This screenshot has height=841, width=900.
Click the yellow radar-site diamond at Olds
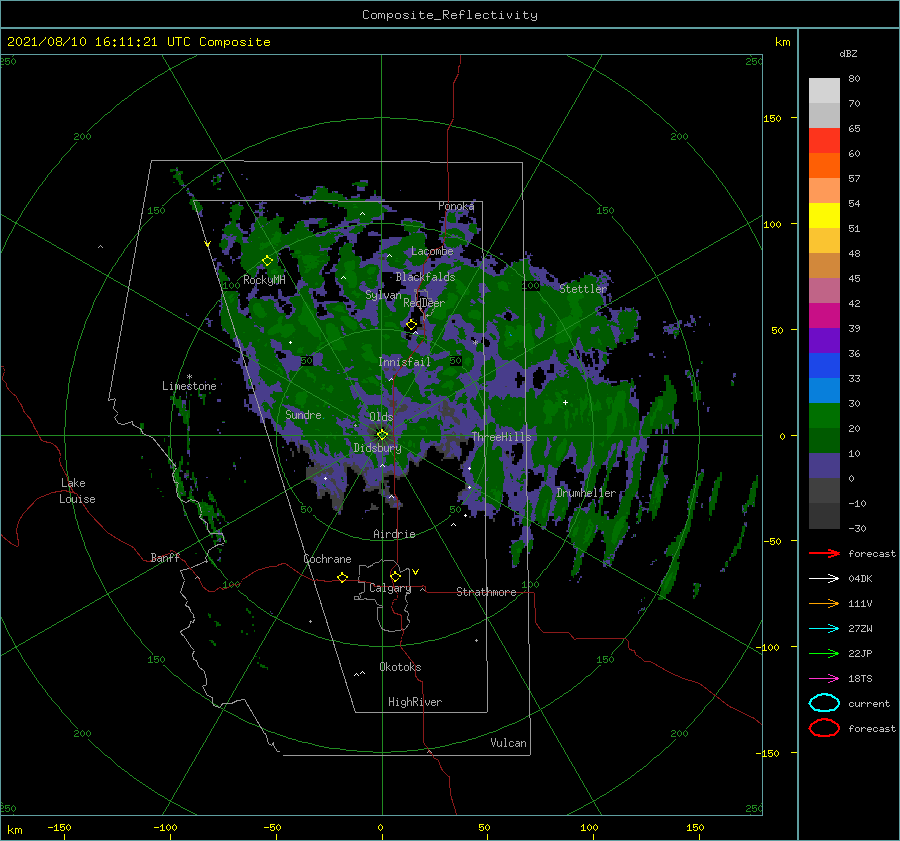[382, 435]
